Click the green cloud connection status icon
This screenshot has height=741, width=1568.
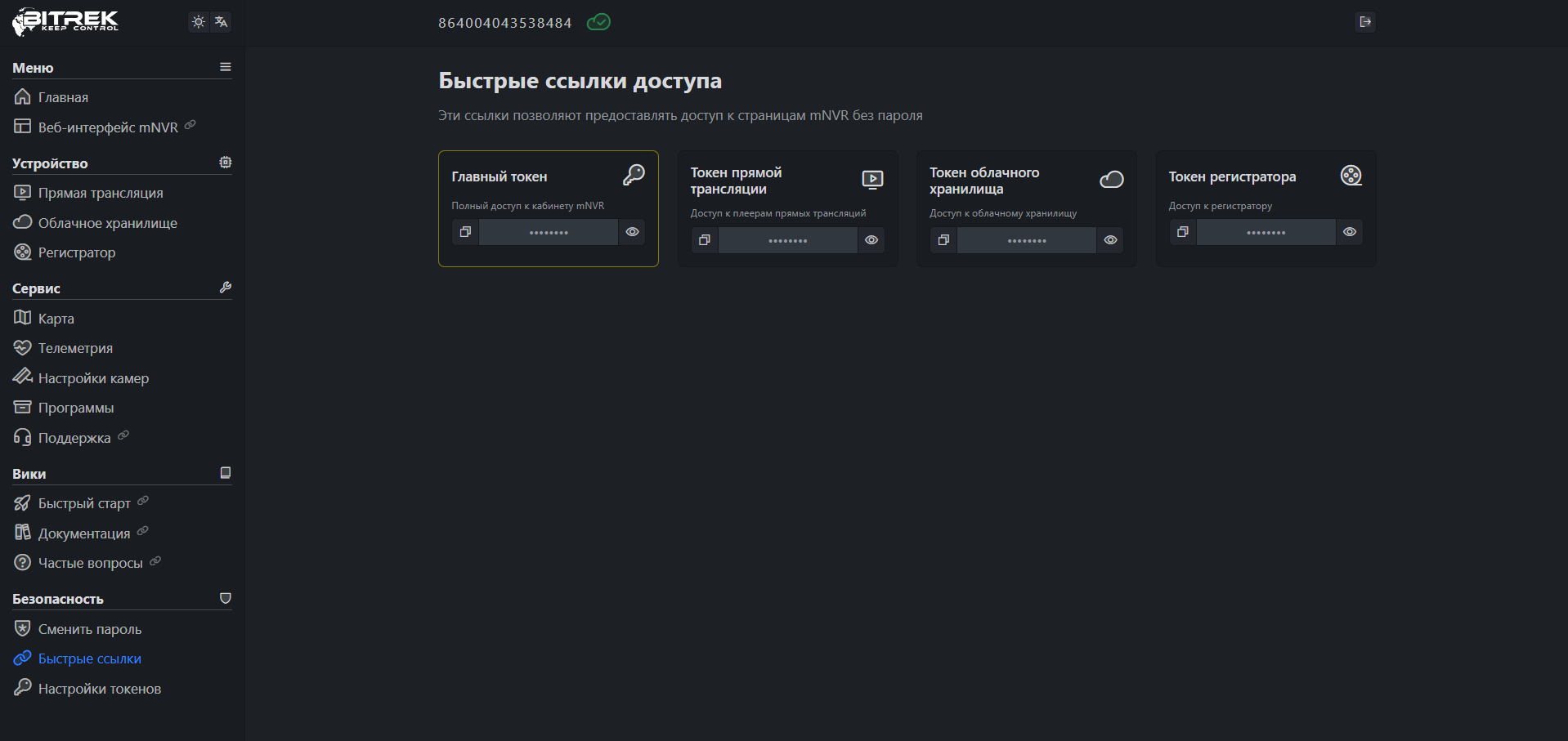click(x=598, y=22)
